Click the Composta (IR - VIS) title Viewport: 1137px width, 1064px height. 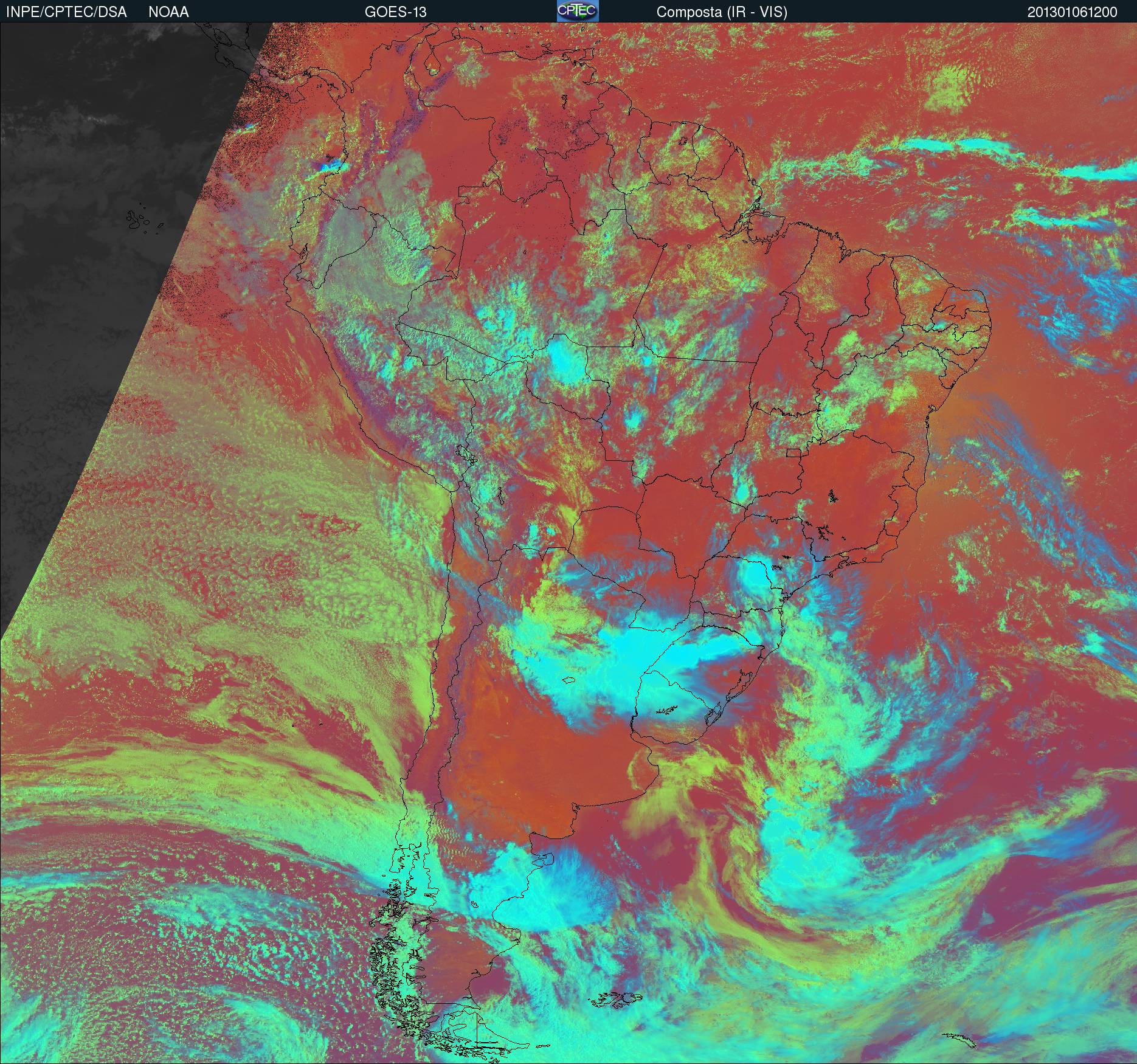(x=722, y=12)
